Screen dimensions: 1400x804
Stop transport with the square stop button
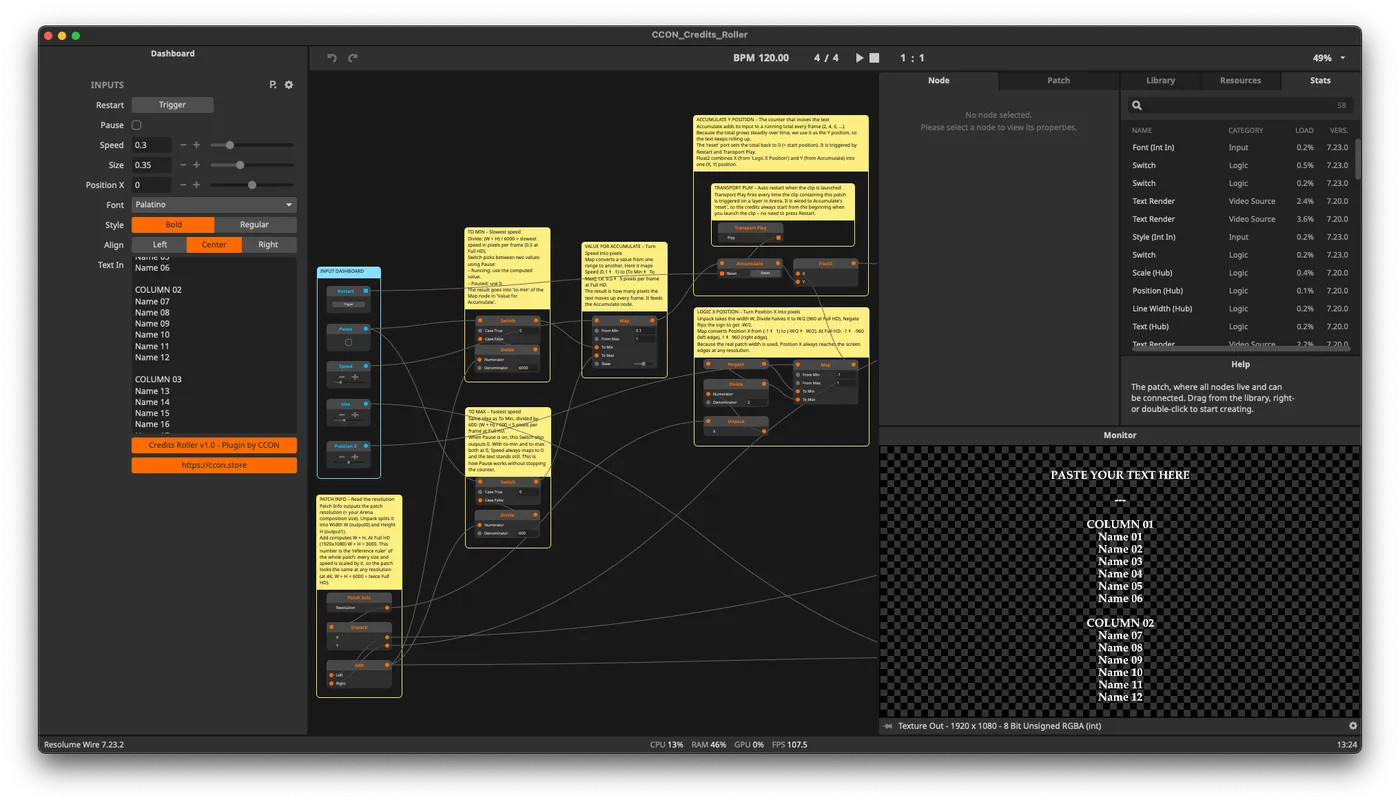(874, 58)
